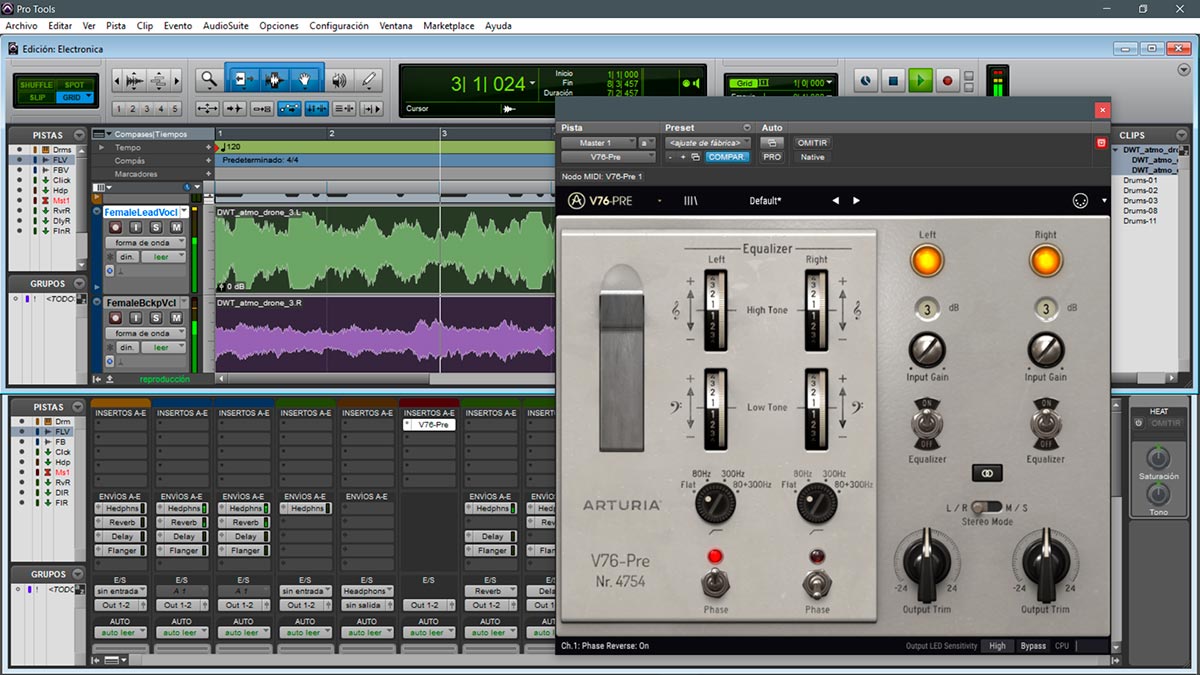Toggle the L/R to M/S Stereo Mode switch
This screenshot has height=675, width=1200.
pyautogui.click(x=986, y=508)
